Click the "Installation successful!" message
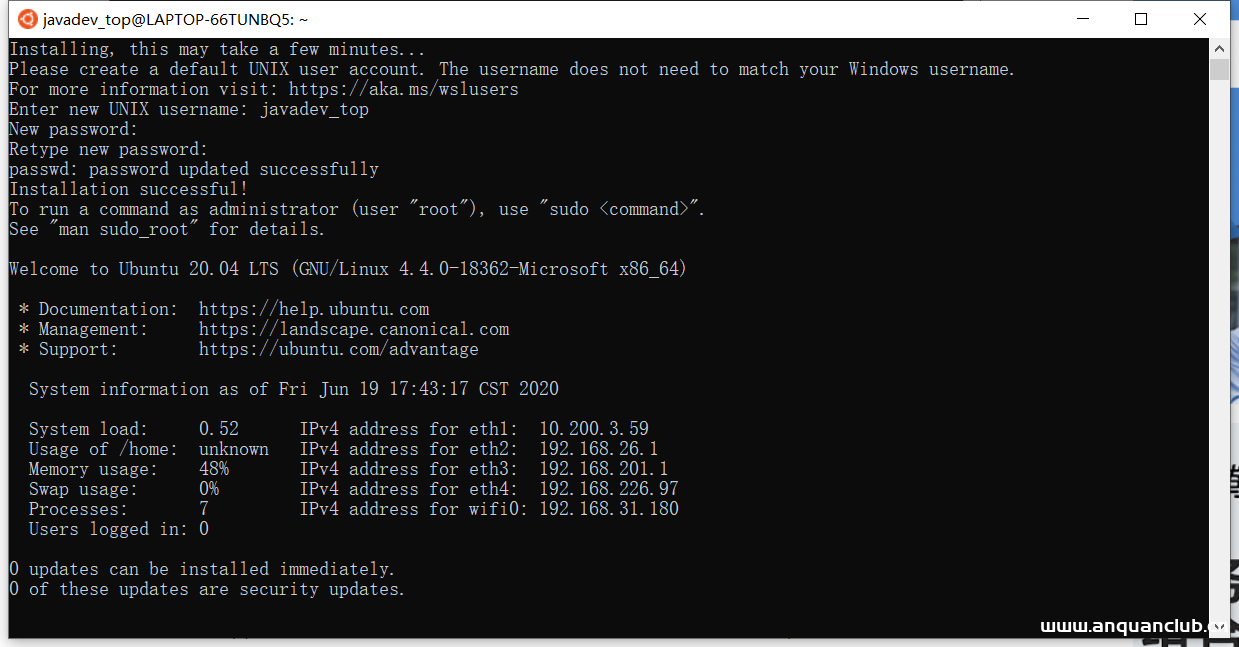 (x=129, y=189)
